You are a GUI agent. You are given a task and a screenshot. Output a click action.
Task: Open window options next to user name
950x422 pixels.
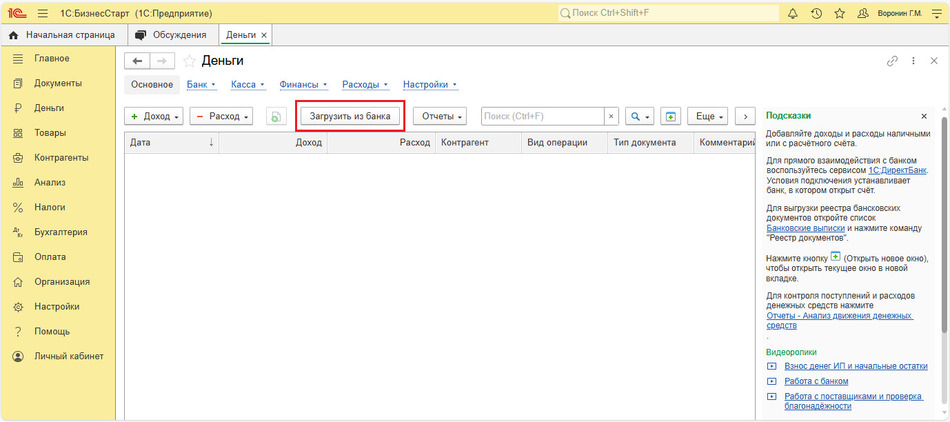pyautogui.click(x=937, y=13)
